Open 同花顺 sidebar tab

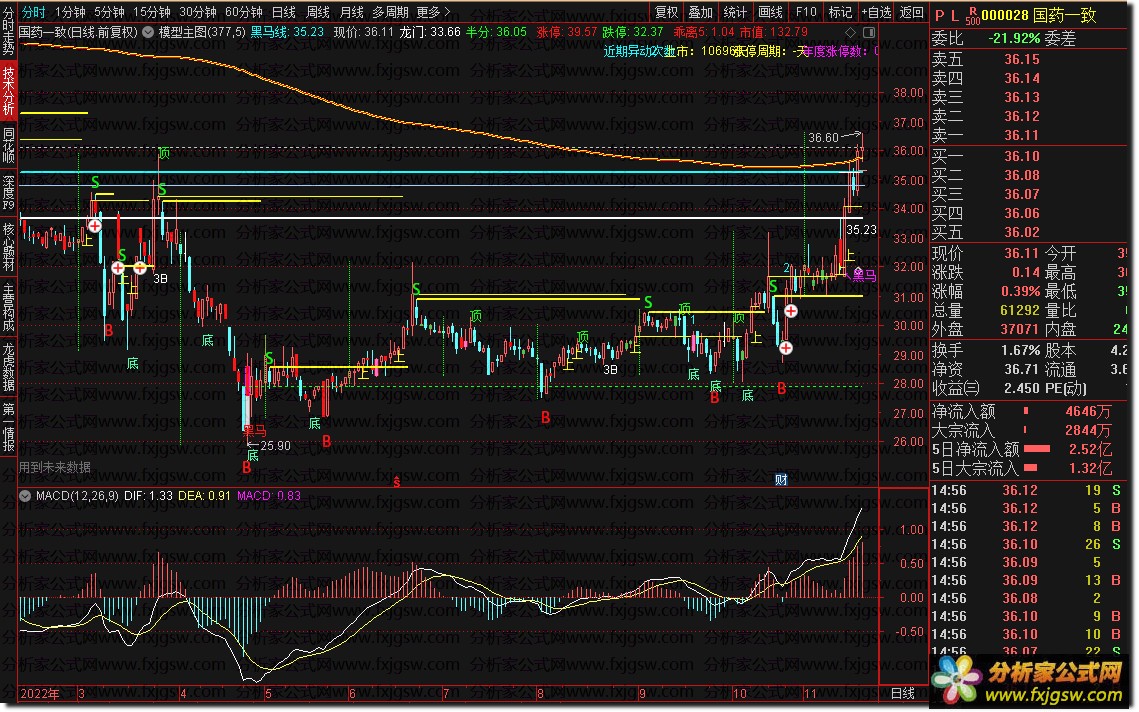pos(8,145)
